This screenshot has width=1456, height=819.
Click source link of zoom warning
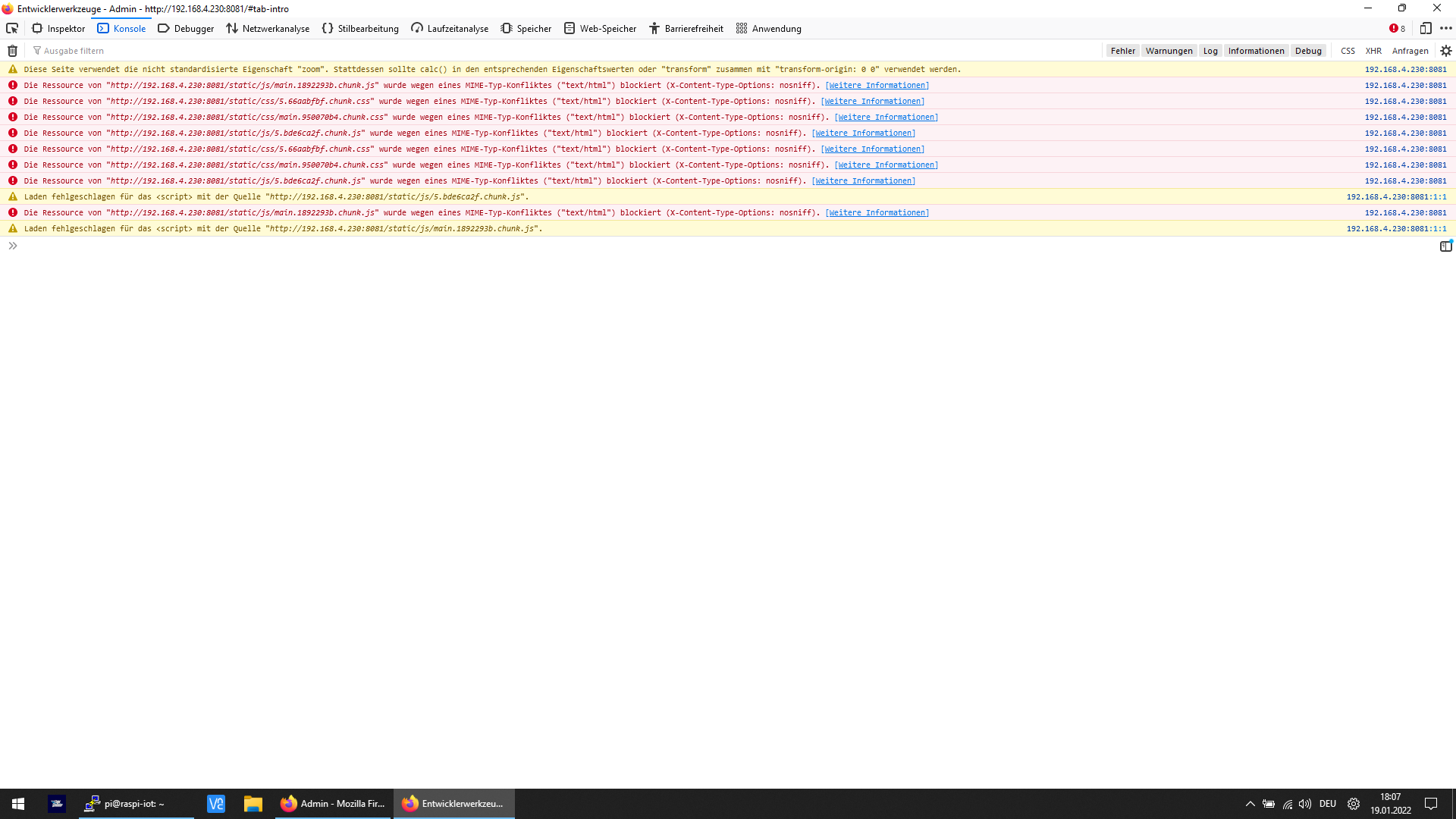(x=1405, y=69)
